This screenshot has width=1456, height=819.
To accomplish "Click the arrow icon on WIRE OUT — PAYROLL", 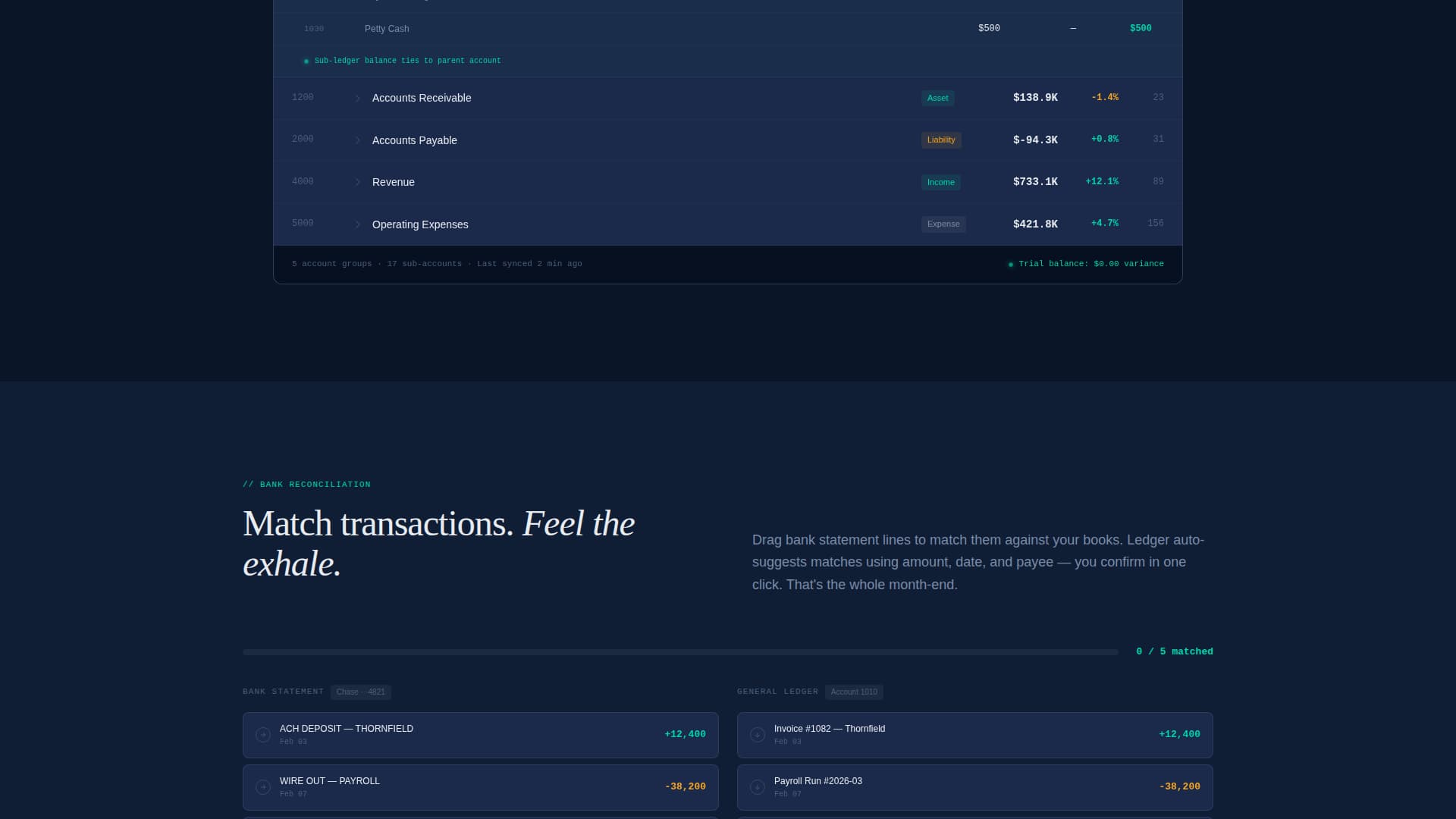I will pos(263,787).
